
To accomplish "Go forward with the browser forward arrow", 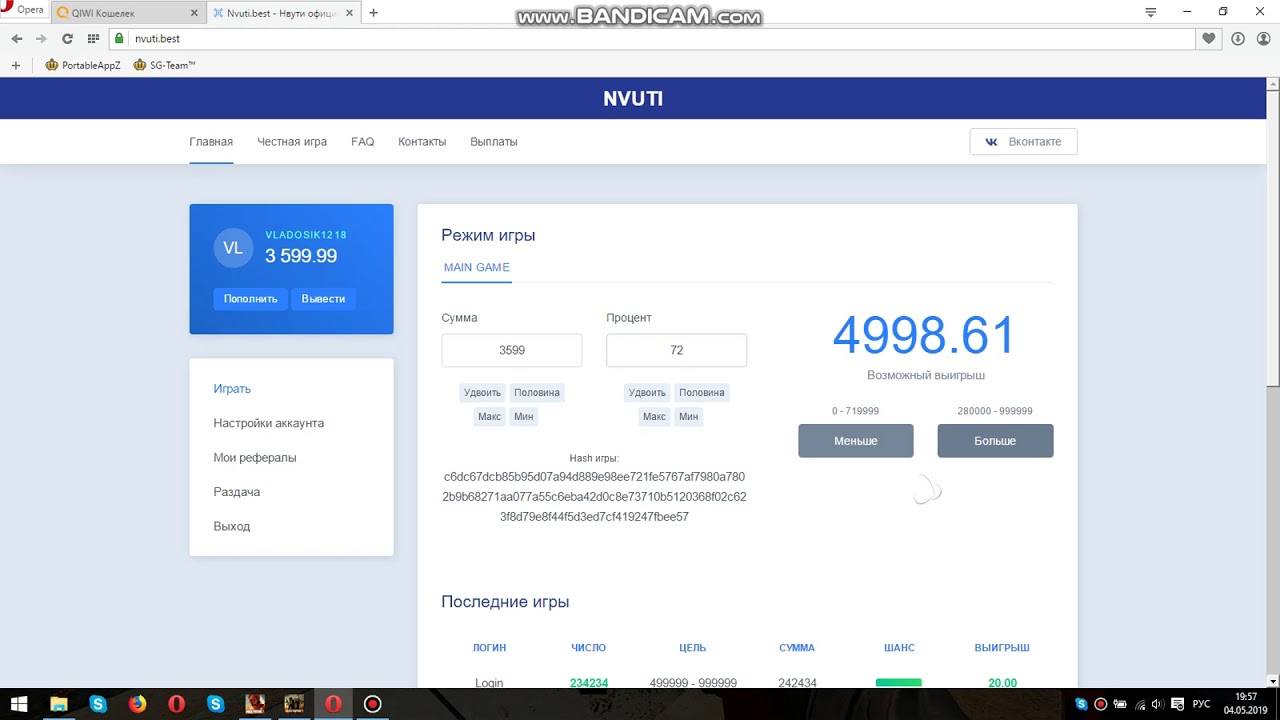I will click(41, 38).
